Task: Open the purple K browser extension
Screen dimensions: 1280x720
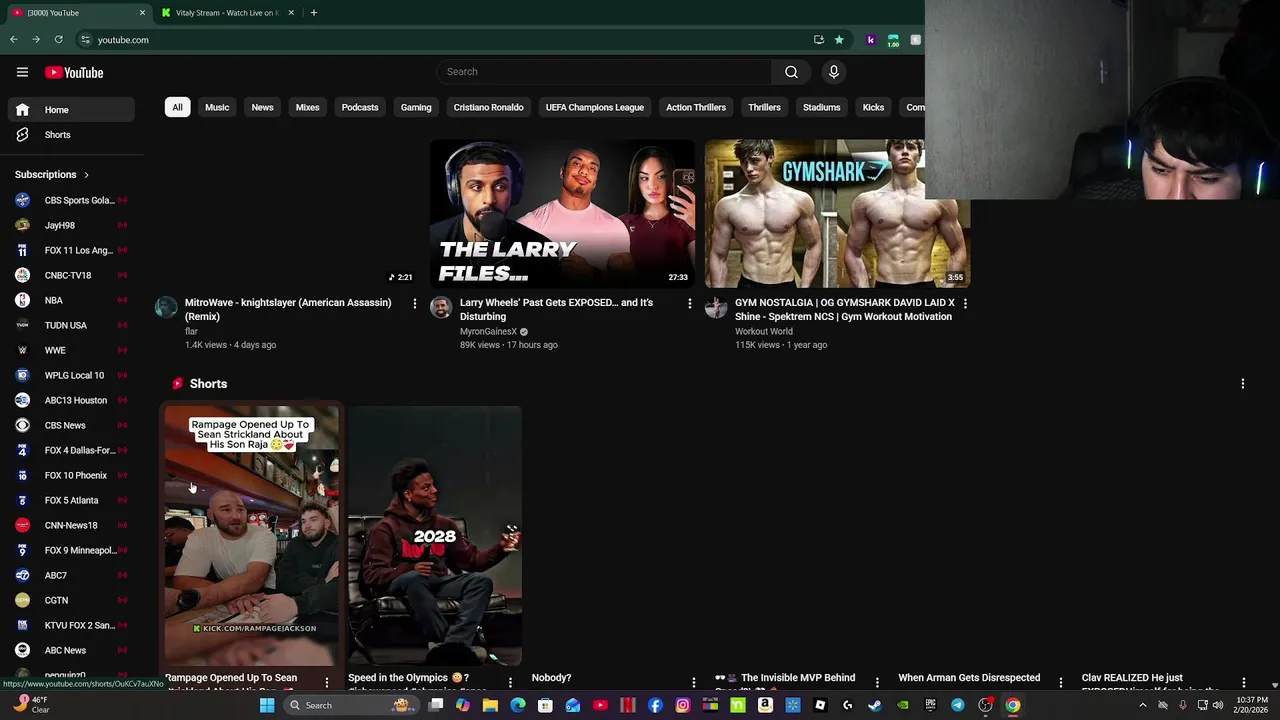Action: click(871, 40)
